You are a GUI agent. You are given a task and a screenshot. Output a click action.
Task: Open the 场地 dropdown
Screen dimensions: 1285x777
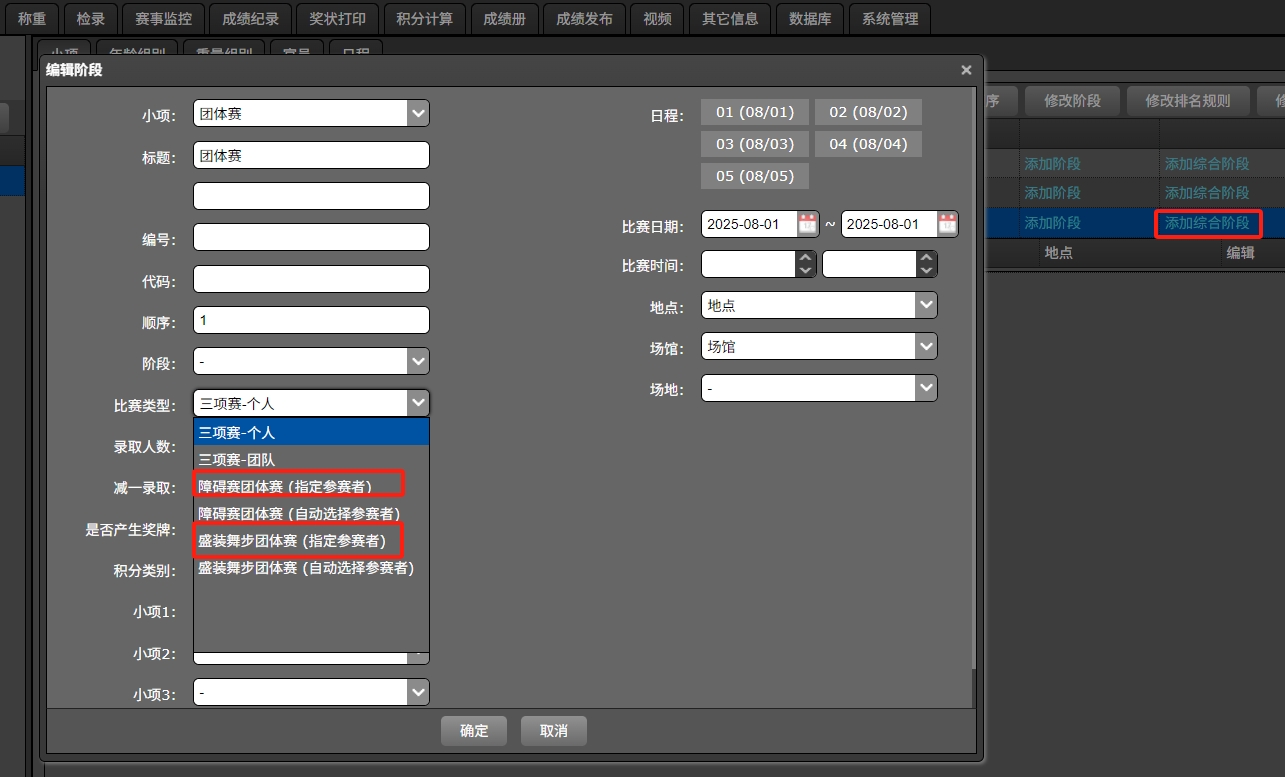coord(926,388)
